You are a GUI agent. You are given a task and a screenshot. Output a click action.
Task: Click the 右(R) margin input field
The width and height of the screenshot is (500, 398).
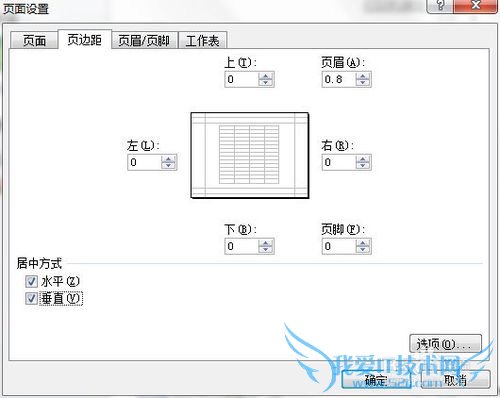coord(339,162)
